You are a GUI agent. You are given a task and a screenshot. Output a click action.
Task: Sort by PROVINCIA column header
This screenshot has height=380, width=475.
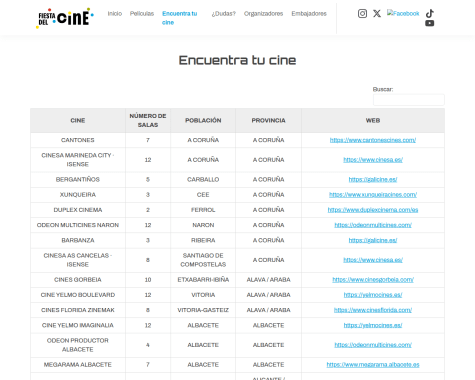click(x=268, y=120)
